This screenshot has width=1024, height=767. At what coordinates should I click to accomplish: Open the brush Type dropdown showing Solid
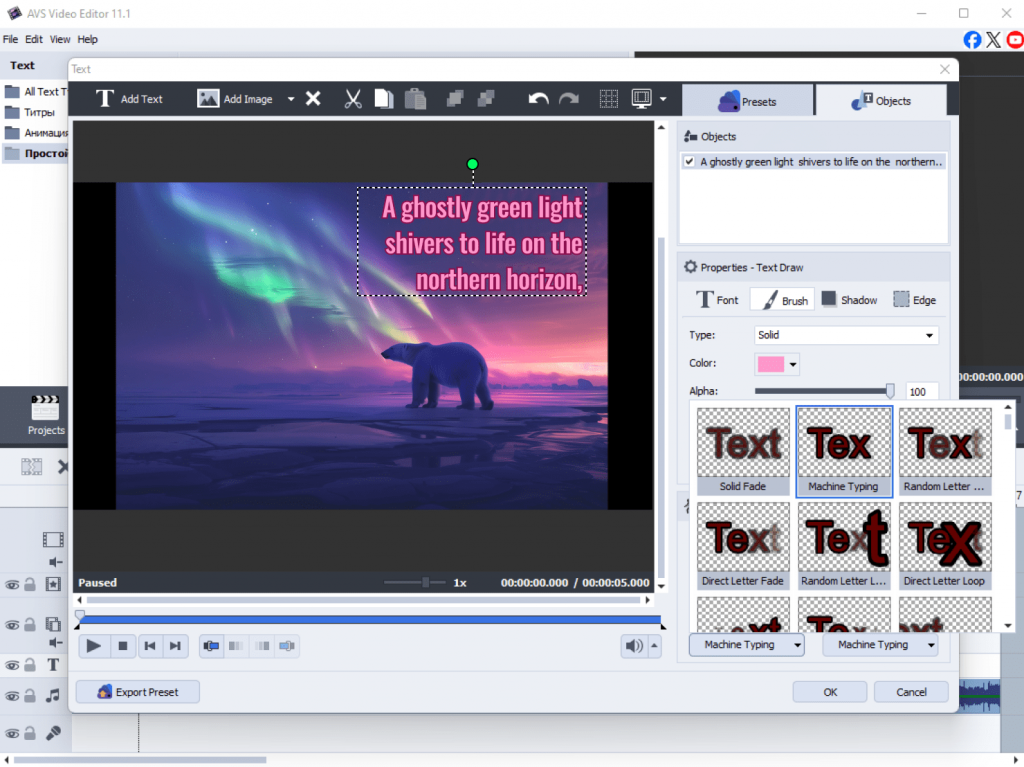pyautogui.click(x=846, y=335)
